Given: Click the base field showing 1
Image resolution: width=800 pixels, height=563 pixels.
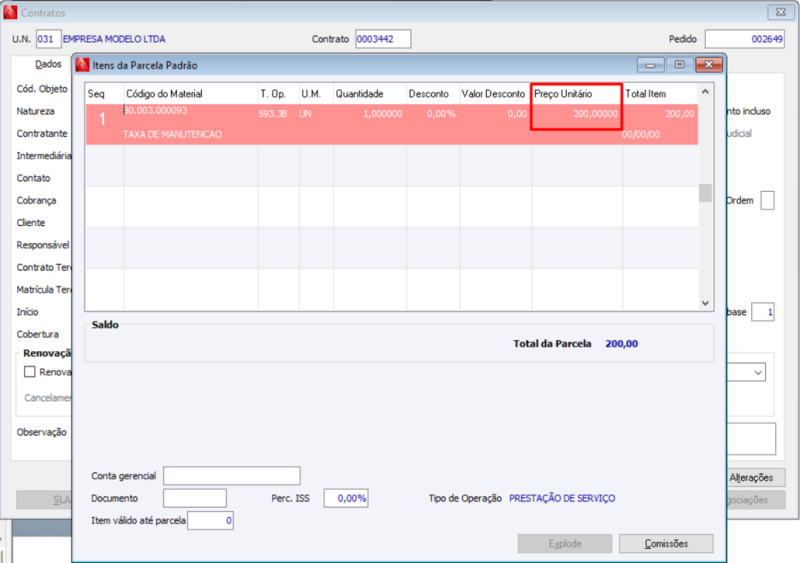Looking at the screenshot, I should click(x=763, y=312).
